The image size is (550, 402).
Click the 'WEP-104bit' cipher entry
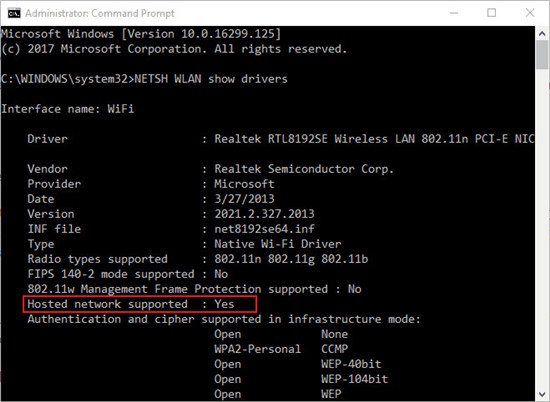(x=354, y=379)
